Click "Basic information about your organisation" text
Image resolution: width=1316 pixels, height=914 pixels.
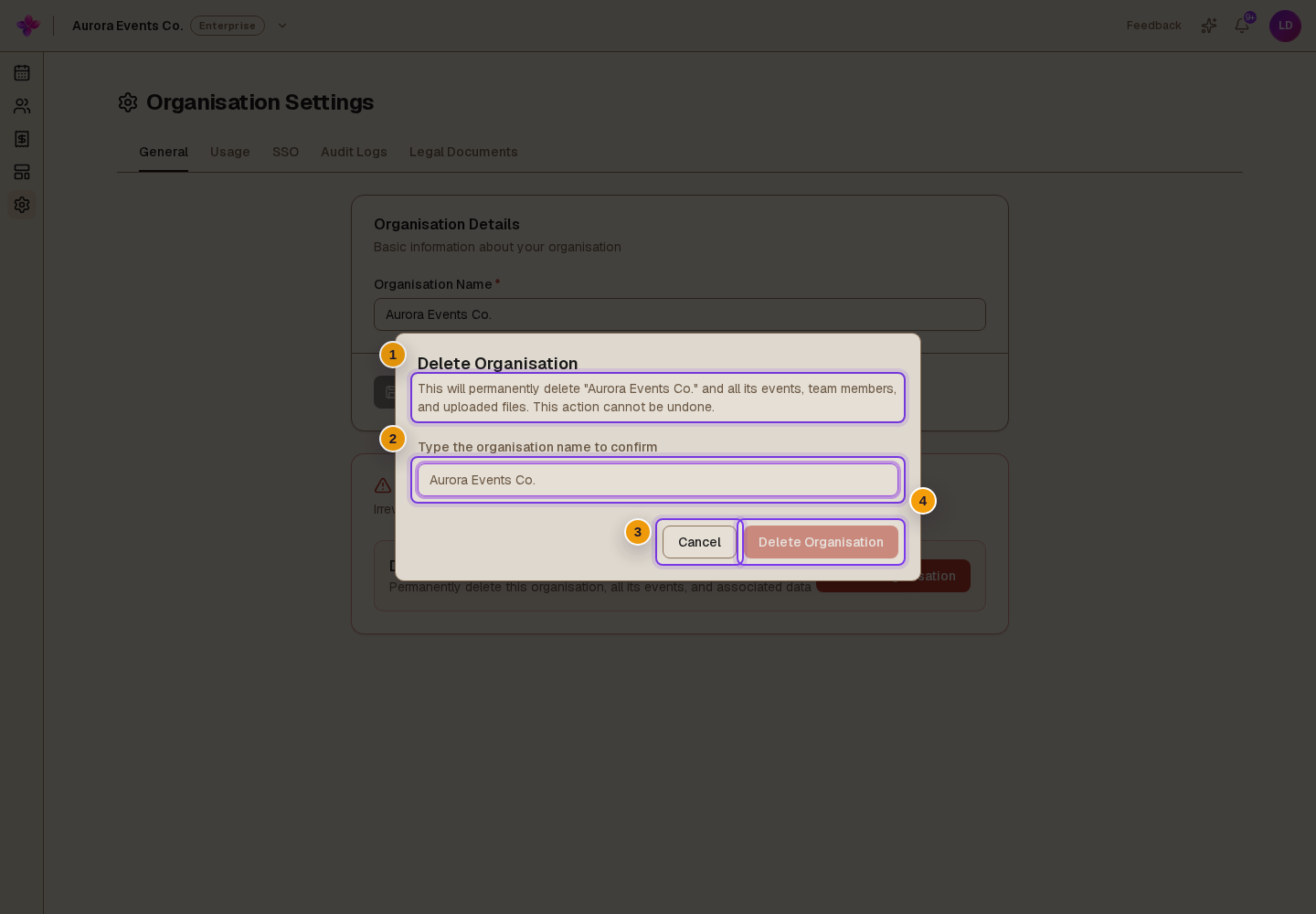497,247
